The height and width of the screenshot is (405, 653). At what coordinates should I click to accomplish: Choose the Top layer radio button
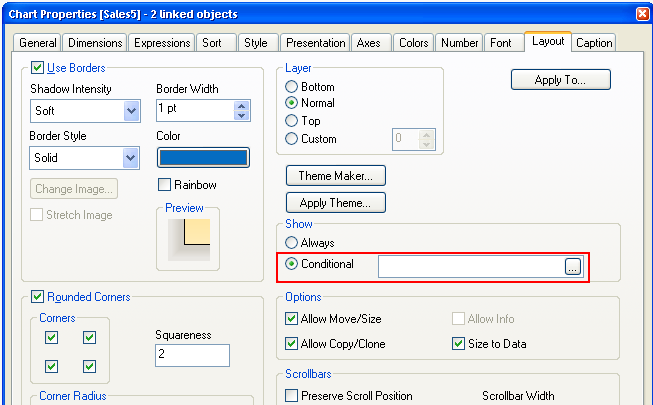292,121
